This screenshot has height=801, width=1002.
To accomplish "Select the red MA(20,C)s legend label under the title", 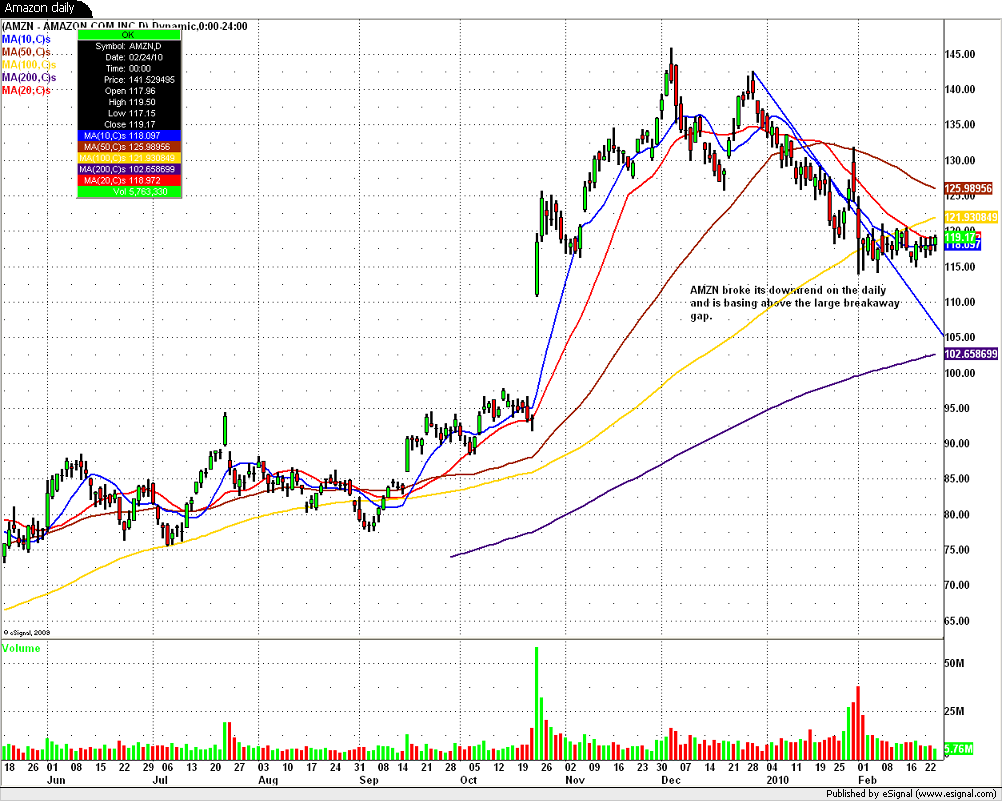I will pos(26,91).
